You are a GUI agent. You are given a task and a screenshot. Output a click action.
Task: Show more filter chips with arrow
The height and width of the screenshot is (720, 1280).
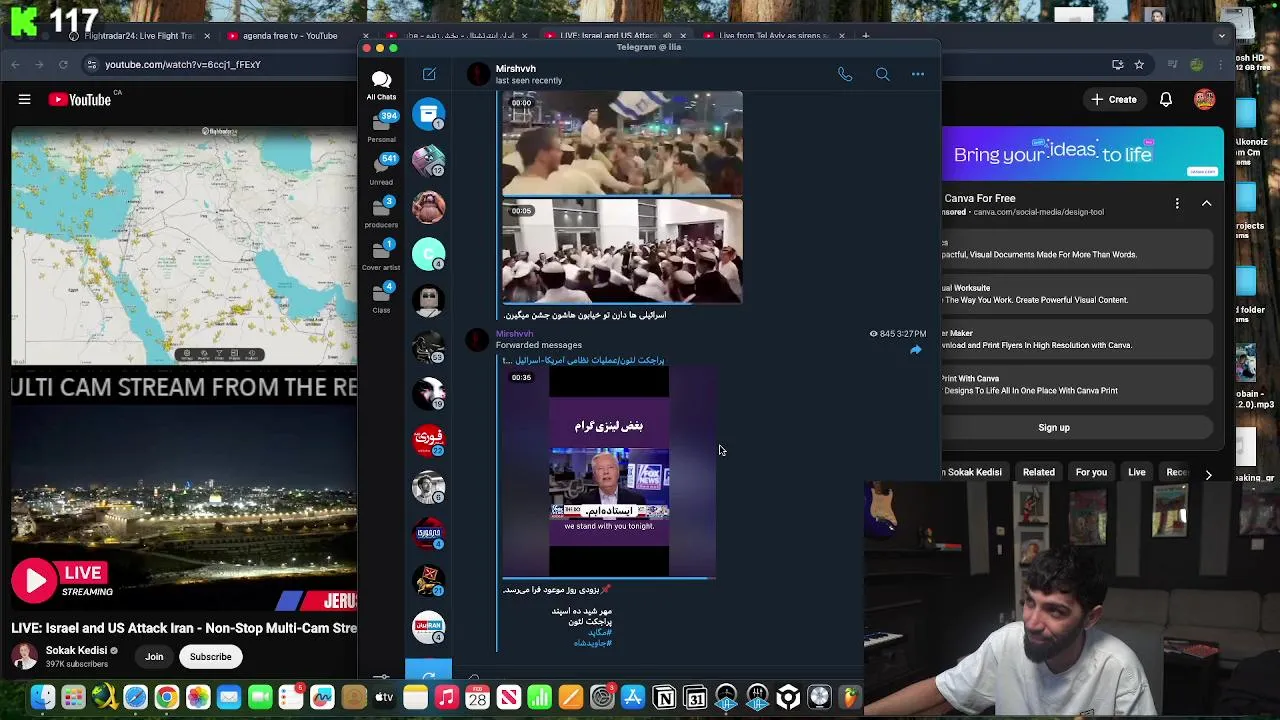coord(1208,474)
